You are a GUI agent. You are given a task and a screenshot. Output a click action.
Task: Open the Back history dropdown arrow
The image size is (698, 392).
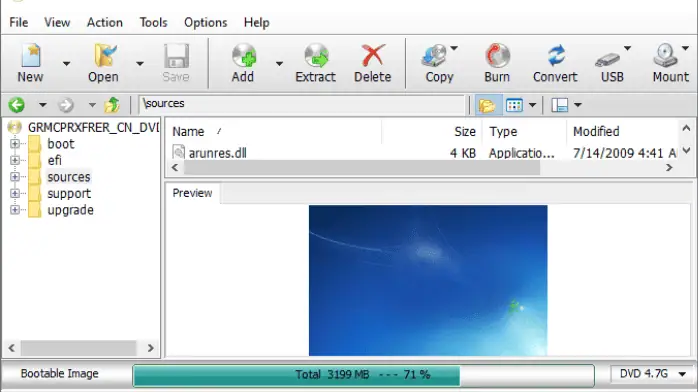tap(42, 105)
